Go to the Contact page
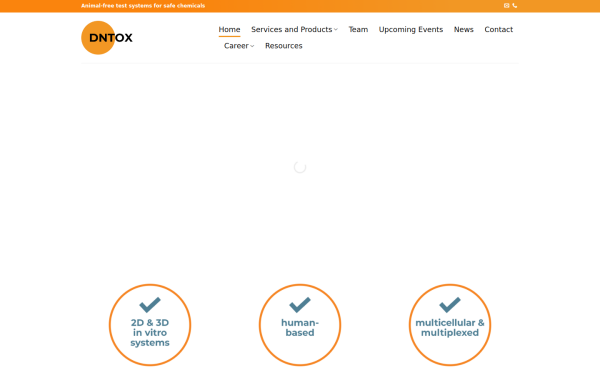 [499, 29]
